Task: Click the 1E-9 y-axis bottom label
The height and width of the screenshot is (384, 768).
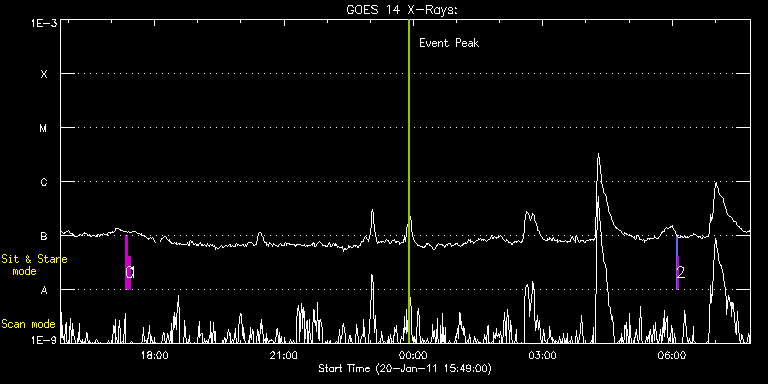Action: click(x=44, y=340)
